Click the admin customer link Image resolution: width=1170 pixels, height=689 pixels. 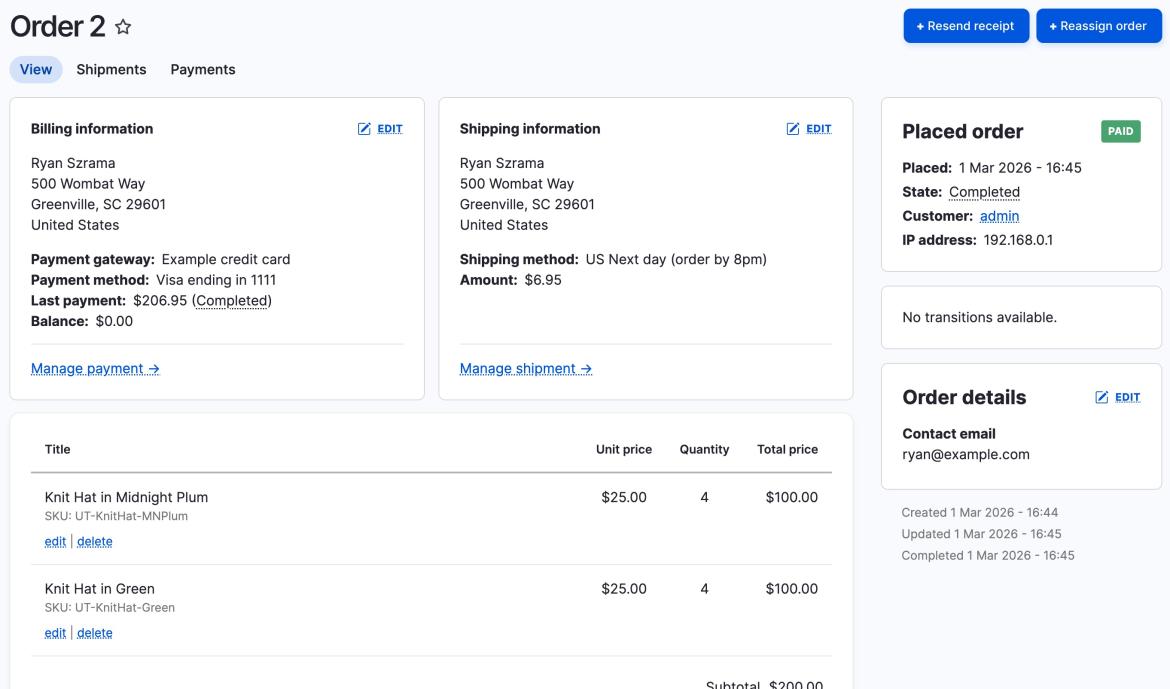[999, 216]
